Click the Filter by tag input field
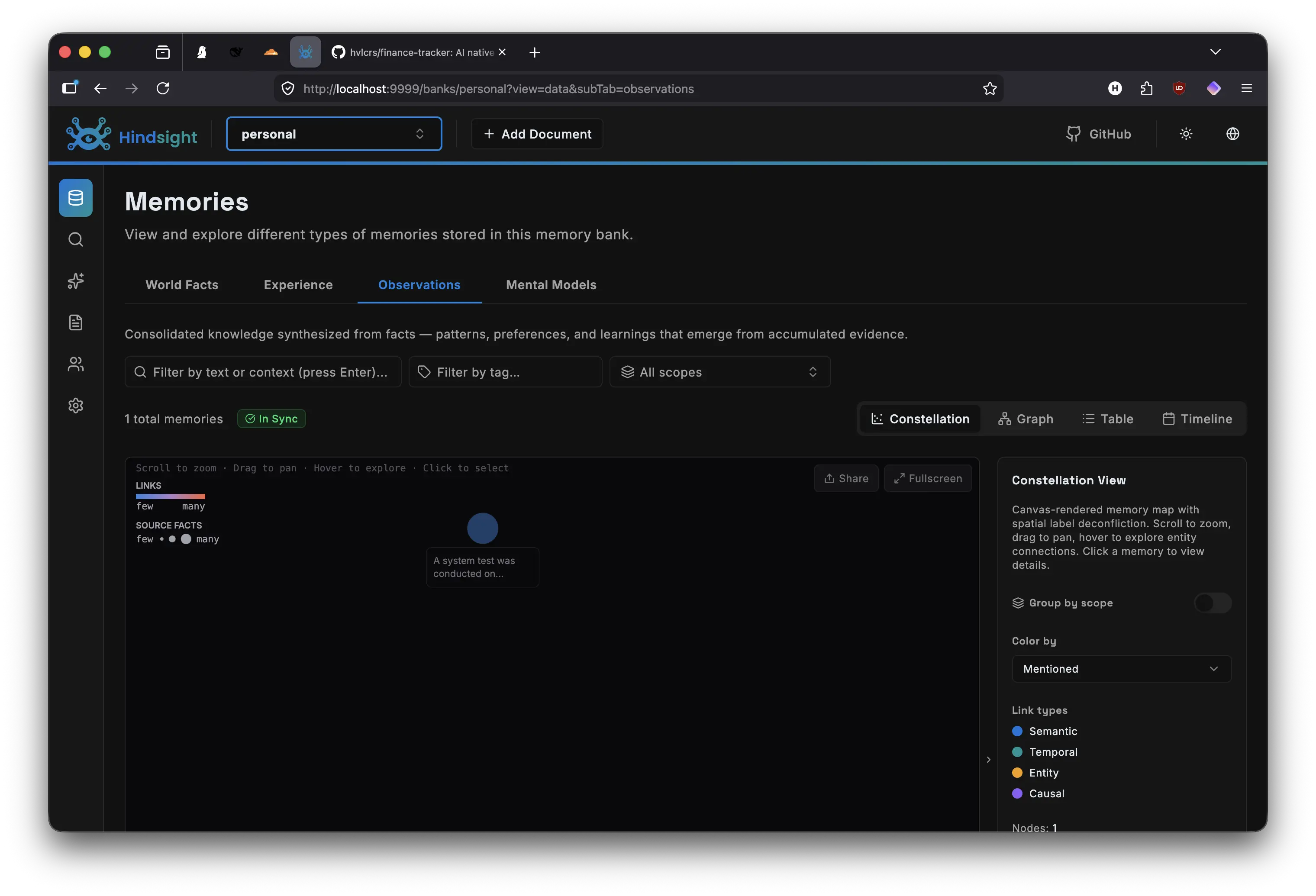 coord(505,371)
